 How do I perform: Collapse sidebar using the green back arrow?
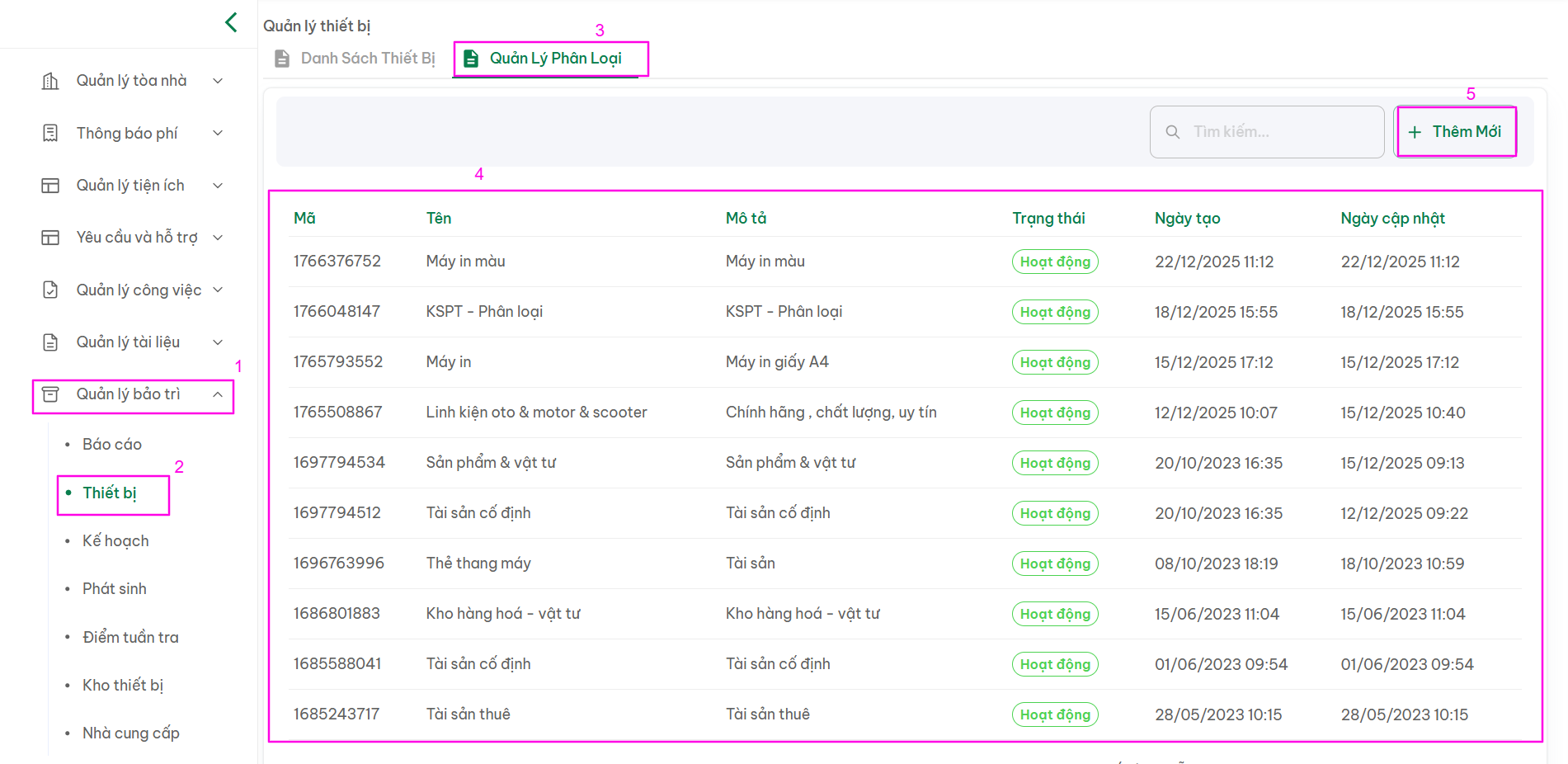pos(231,22)
